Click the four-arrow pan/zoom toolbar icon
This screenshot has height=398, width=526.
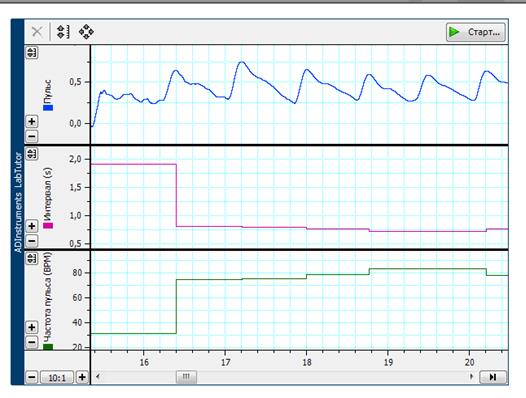[x=86, y=32]
